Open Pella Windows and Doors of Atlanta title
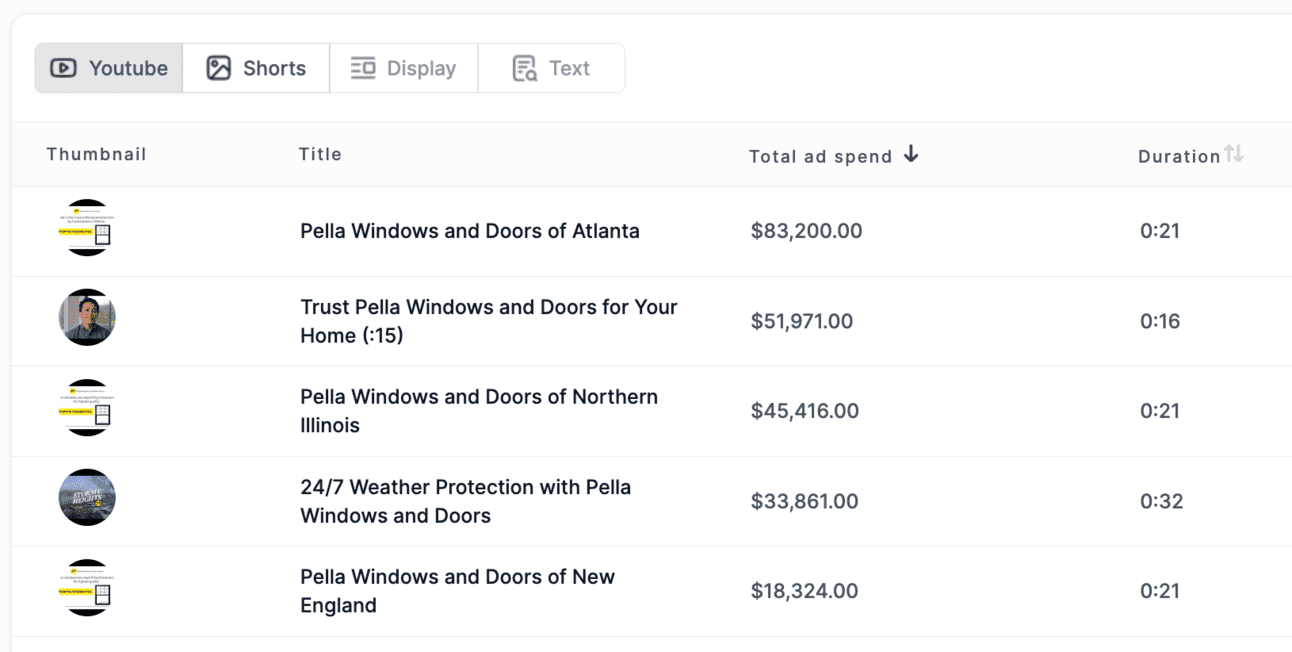 pyautogui.click(x=469, y=231)
